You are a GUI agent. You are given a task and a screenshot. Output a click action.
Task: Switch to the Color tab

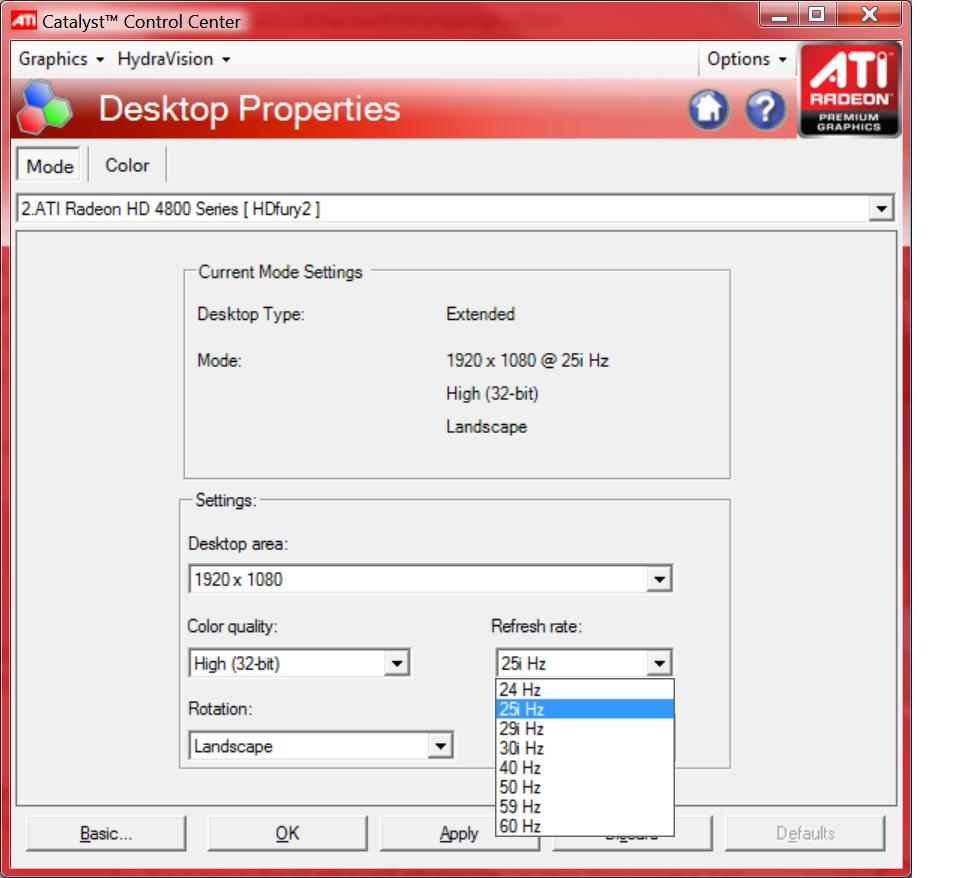(x=127, y=165)
